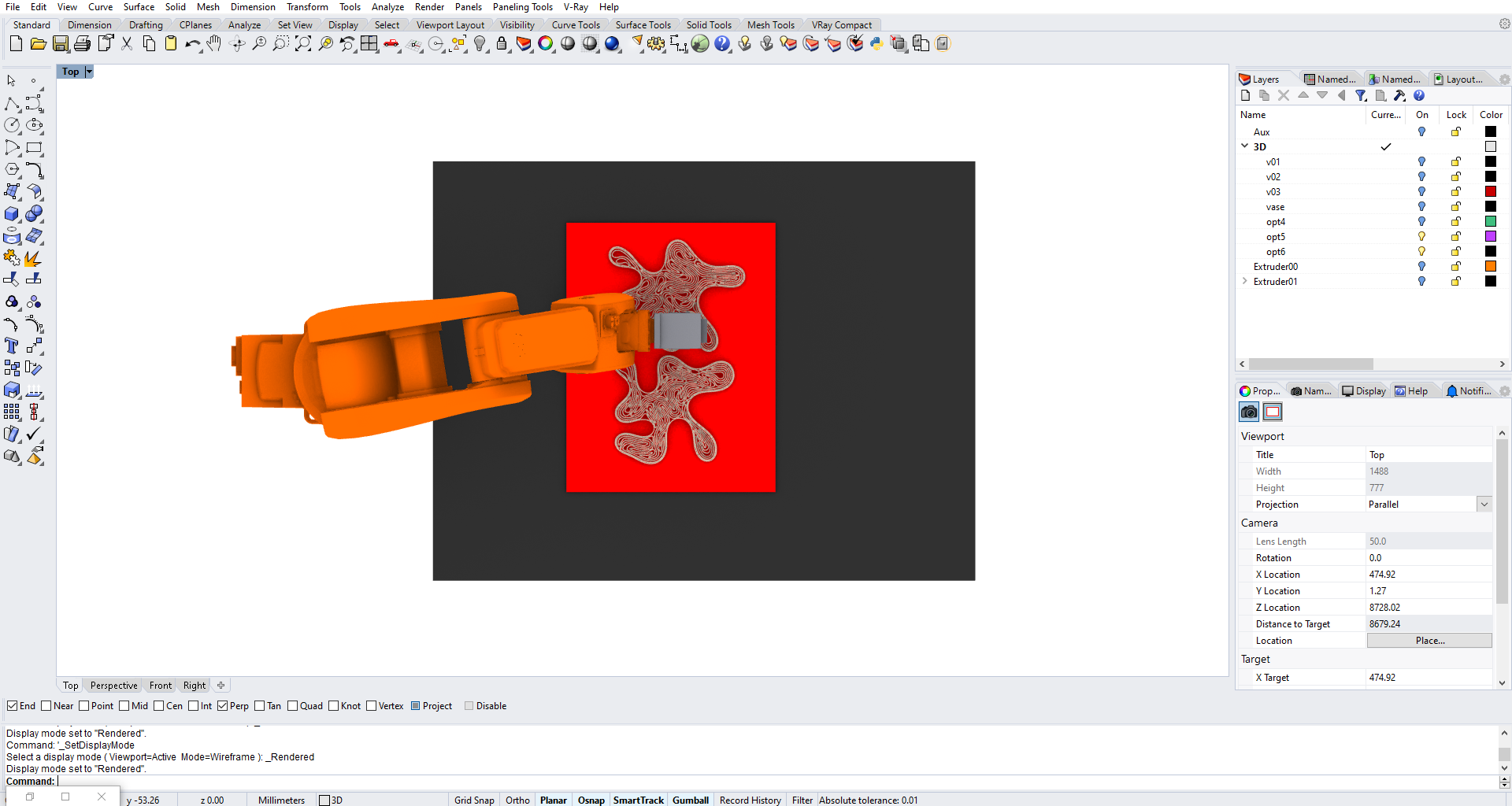Click the red color swatch of v03 layer

(1490, 192)
